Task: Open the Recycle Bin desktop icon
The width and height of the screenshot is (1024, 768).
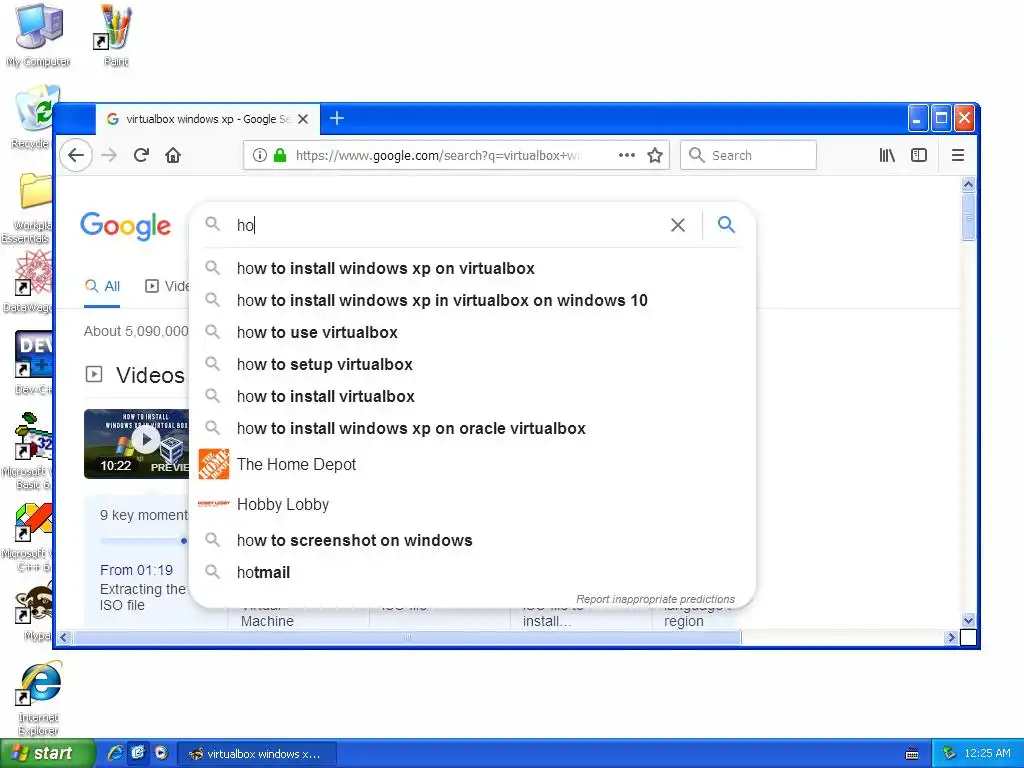Action: tap(31, 118)
